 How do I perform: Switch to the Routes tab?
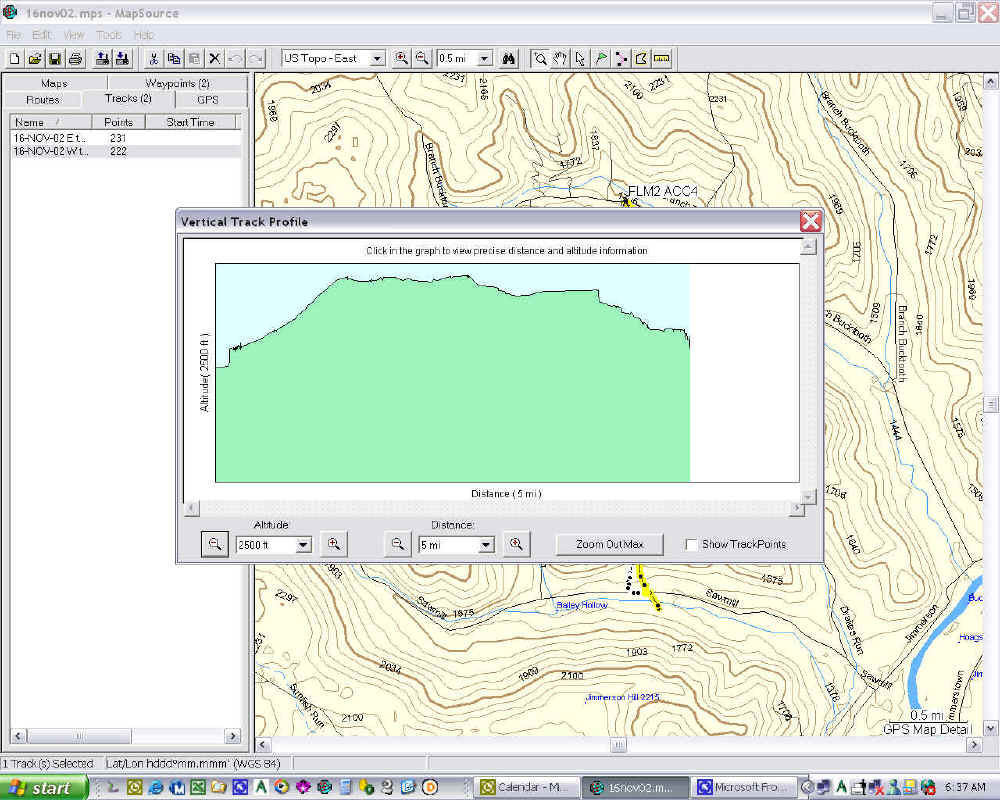(x=43, y=100)
